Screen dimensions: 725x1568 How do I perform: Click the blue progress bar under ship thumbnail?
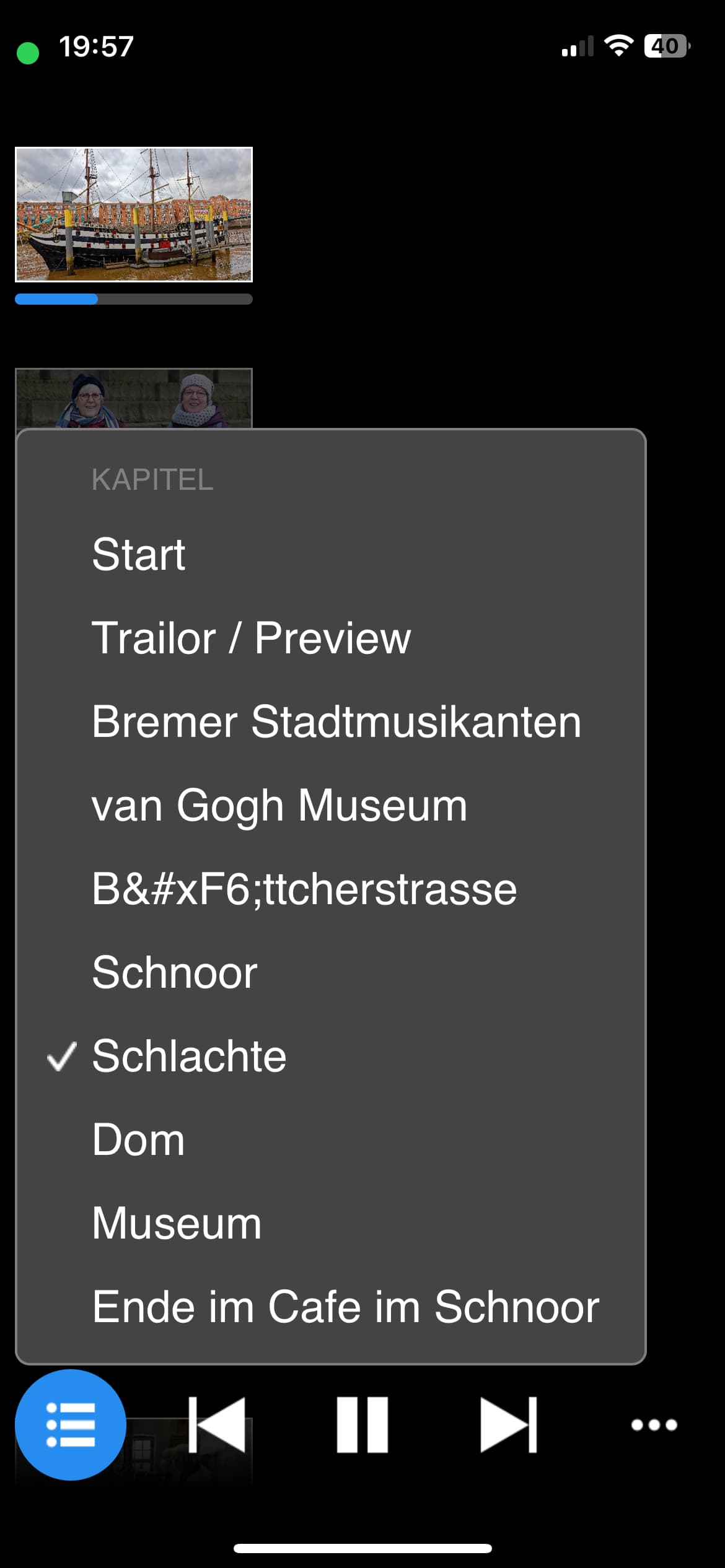tap(134, 299)
